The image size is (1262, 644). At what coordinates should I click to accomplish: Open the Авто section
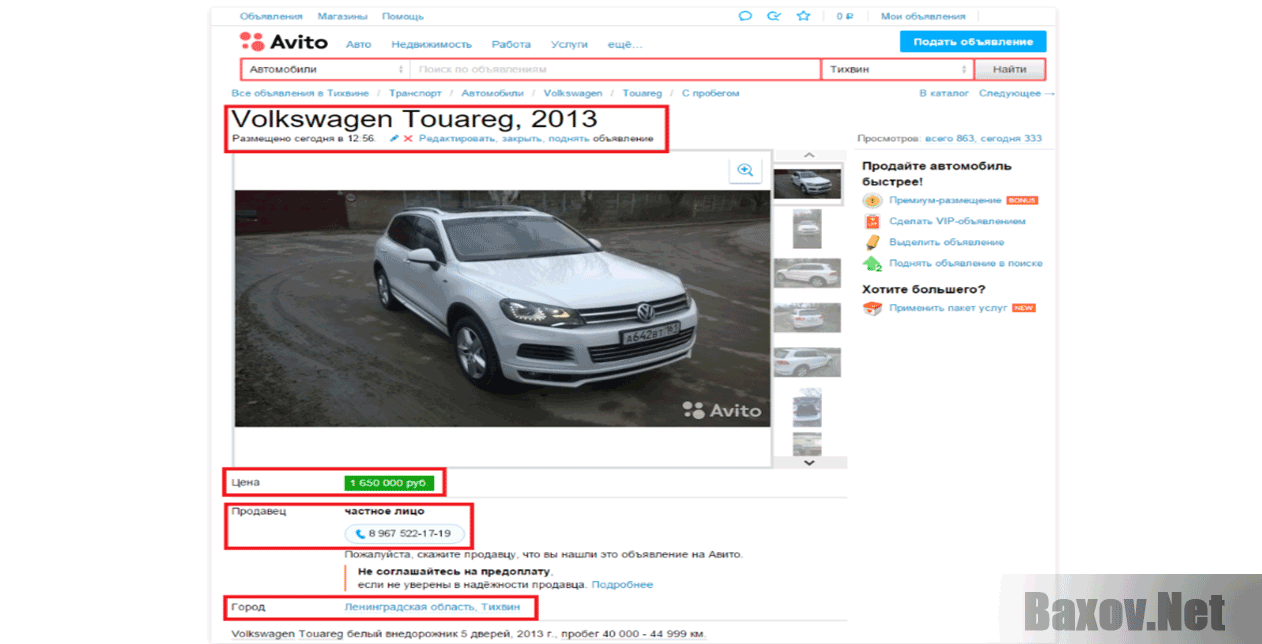(358, 45)
